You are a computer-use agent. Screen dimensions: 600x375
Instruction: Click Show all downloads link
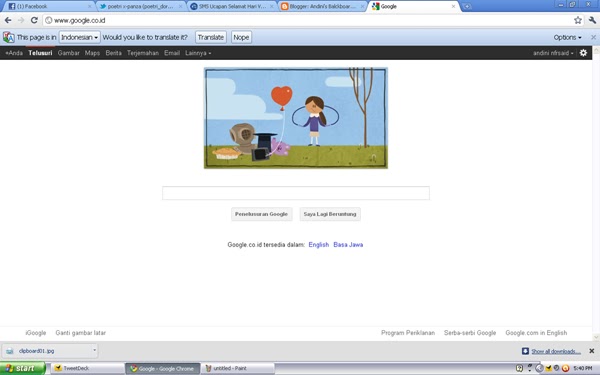[556, 351]
